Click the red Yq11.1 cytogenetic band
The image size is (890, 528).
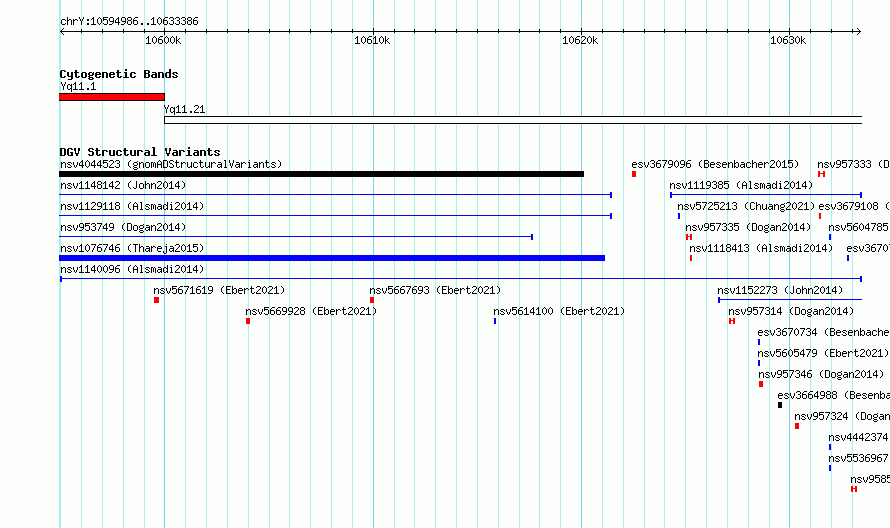(x=112, y=97)
